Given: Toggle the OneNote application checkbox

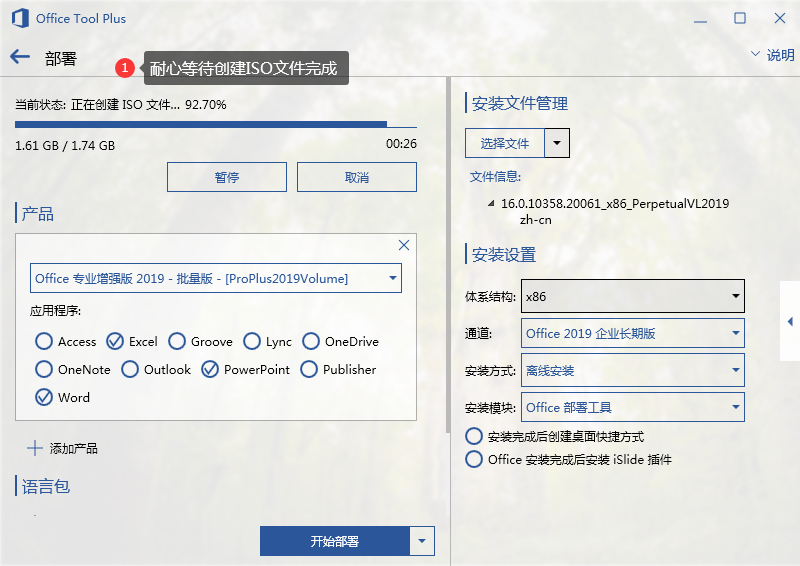Looking at the screenshot, I should coord(44,369).
